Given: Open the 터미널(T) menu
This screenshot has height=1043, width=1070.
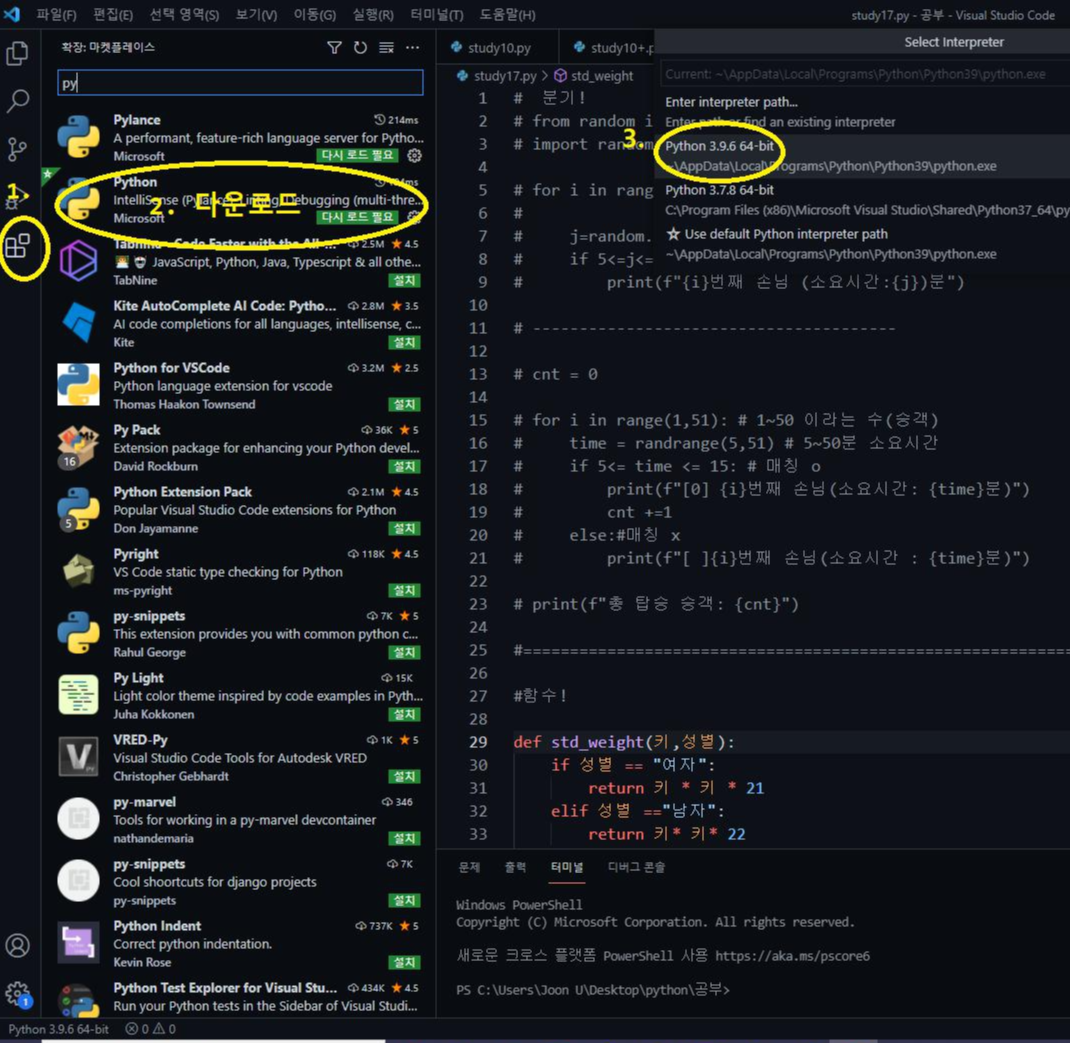Looking at the screenshot, I should 437,14.
